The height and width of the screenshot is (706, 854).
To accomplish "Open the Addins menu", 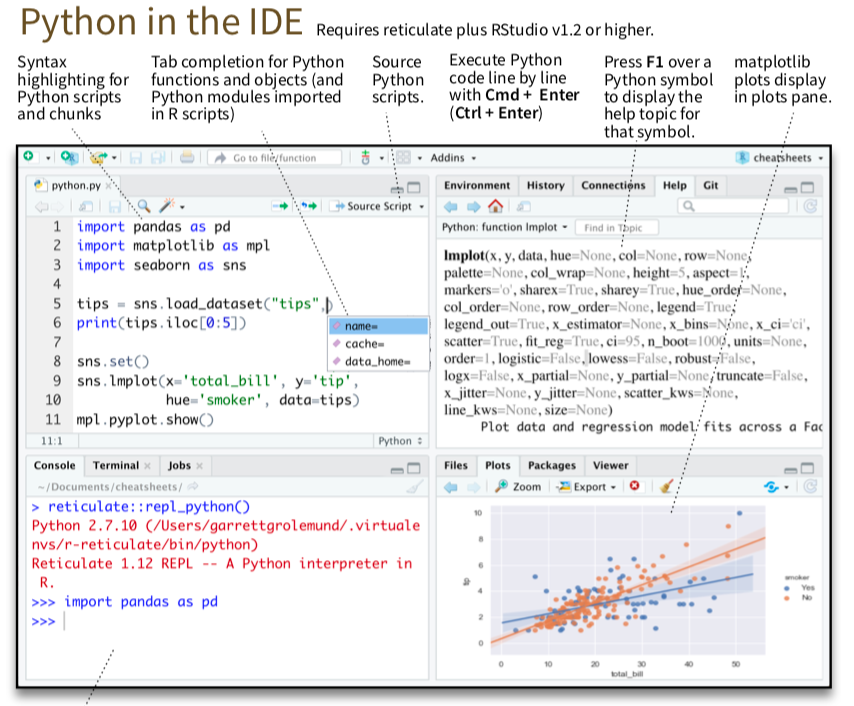I will click(453, 158).
